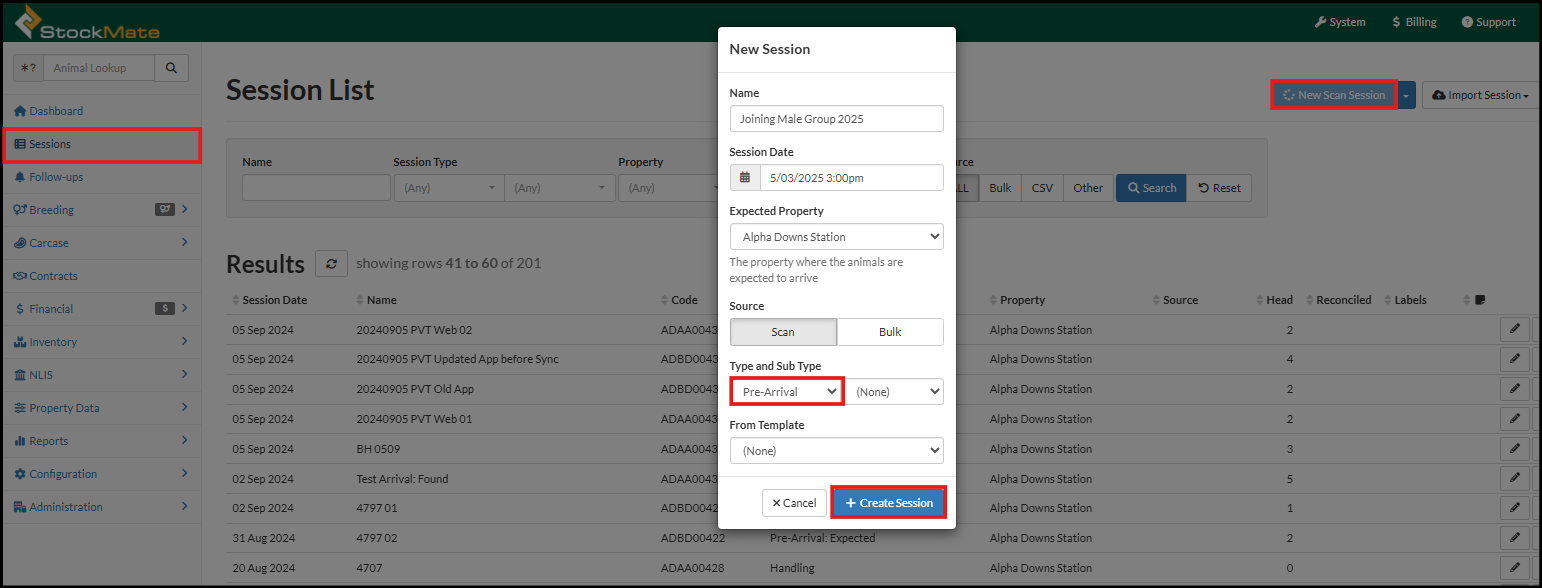This screenshot has width=1542, height=588.
Task: Click the session Name input field
Action: click(x=836, y=119)
